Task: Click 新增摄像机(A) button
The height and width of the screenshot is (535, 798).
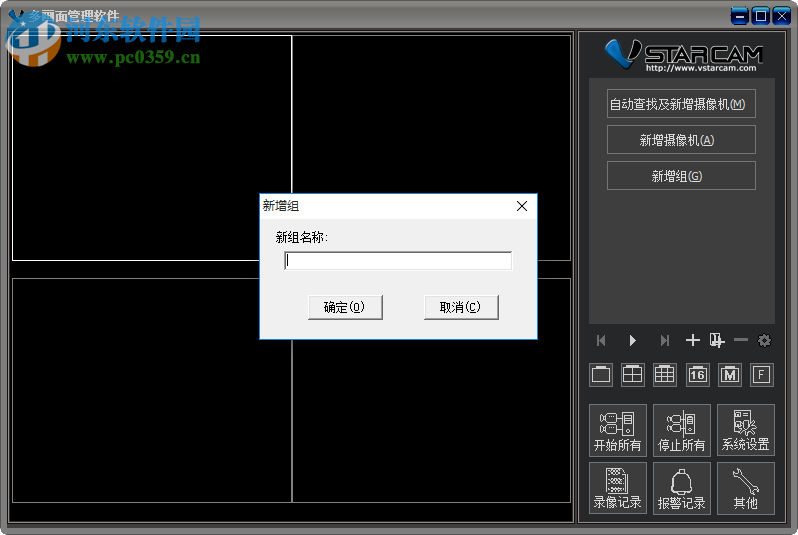Action: coord(681,139)
